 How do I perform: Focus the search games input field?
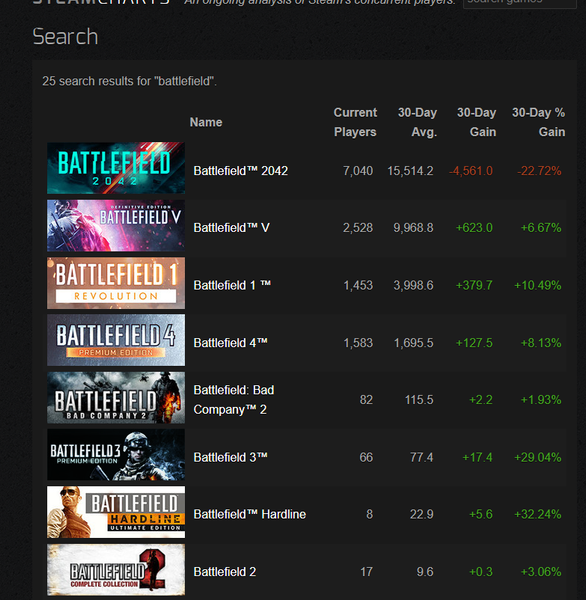pos(519,3)
